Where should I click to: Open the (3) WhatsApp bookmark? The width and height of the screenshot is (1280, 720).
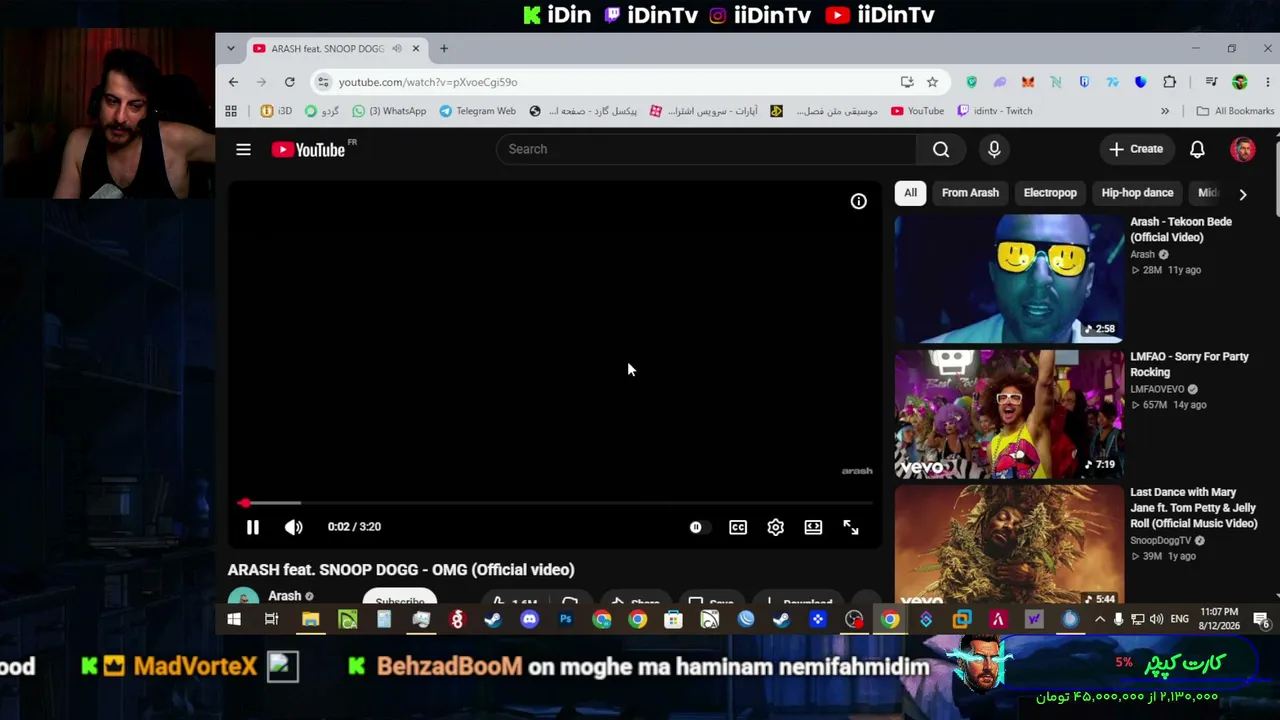pyautogui.click(x=389, y=111)
